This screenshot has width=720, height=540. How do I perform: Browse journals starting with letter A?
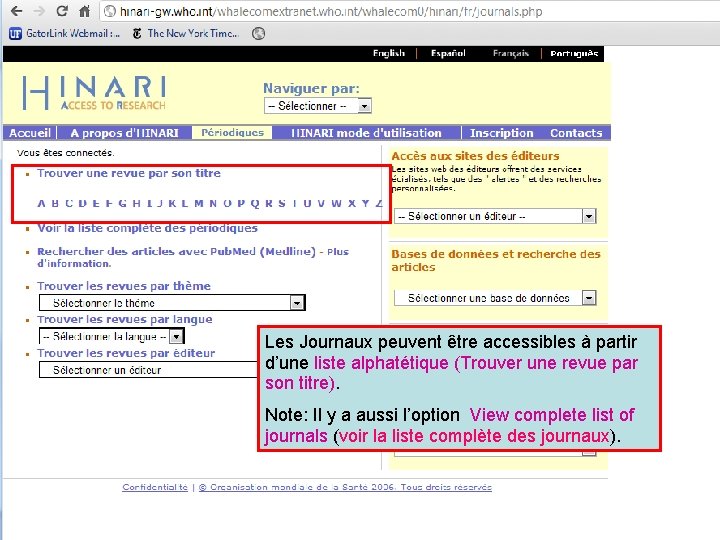[x=41, y=203]
